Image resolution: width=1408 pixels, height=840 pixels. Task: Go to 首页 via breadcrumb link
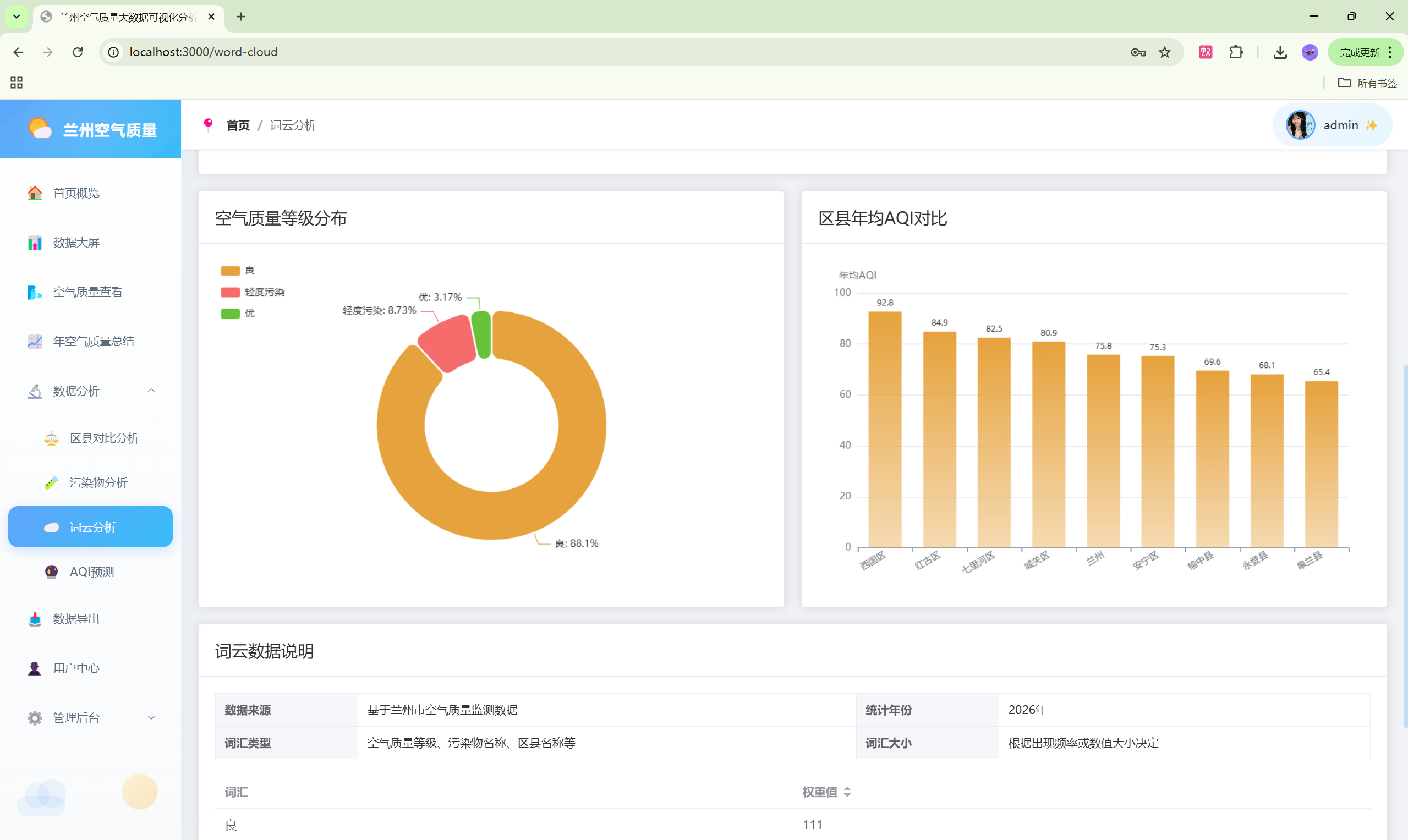click(238, 125)
